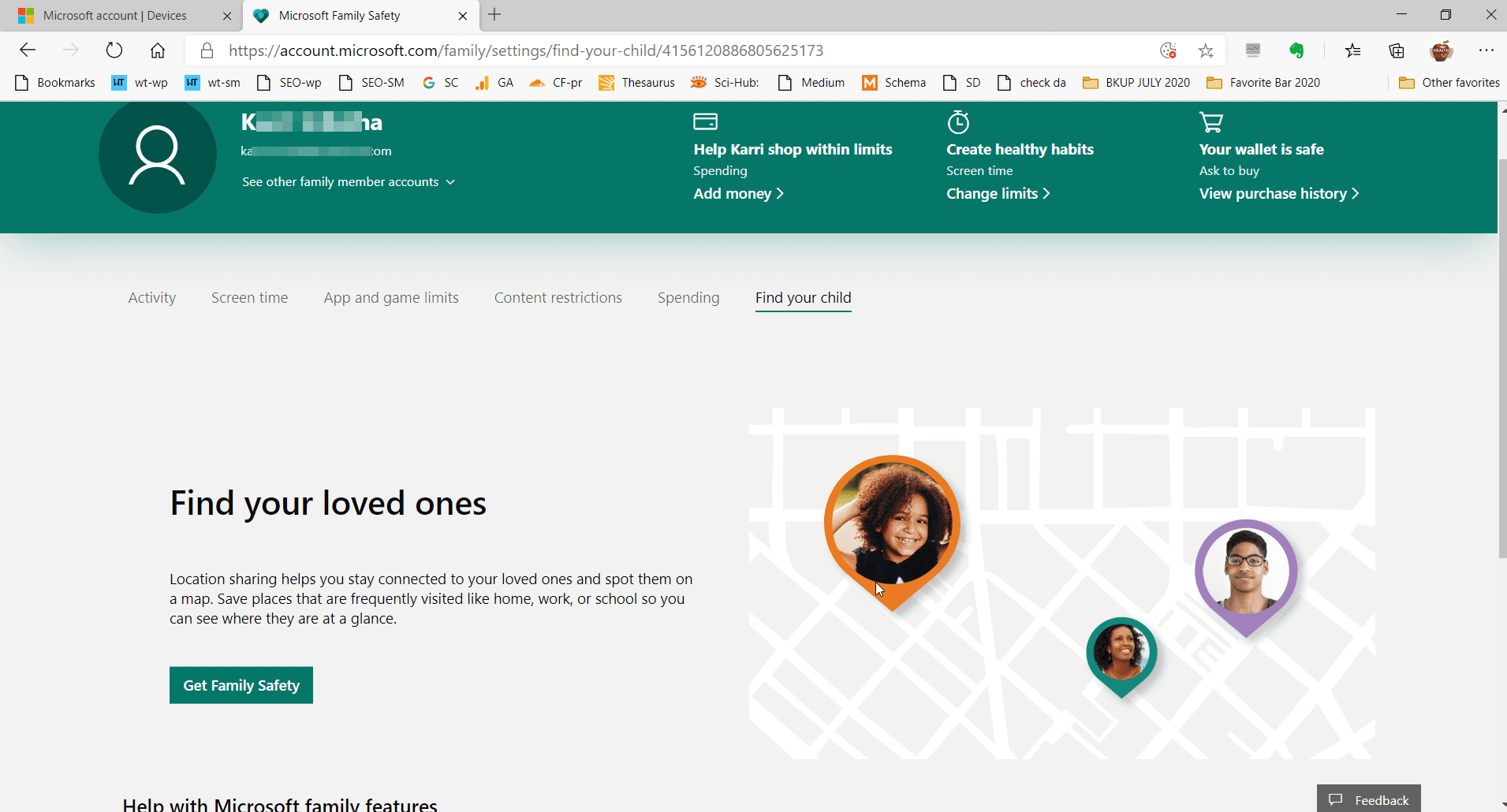This screenshot has height=812, width=1507.
Task: Open the browser home page icon
Action: coord(158,50)
